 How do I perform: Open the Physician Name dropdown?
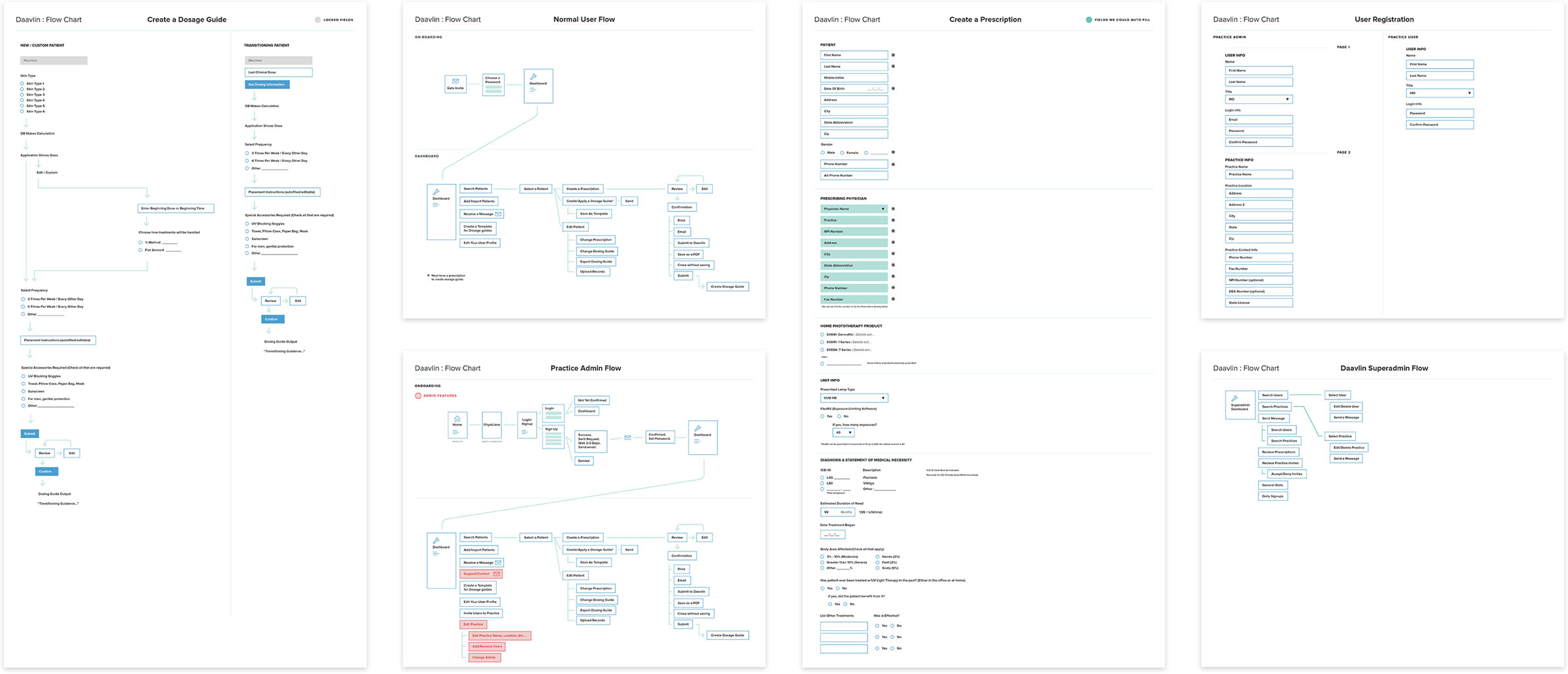[x=854, y=209]
